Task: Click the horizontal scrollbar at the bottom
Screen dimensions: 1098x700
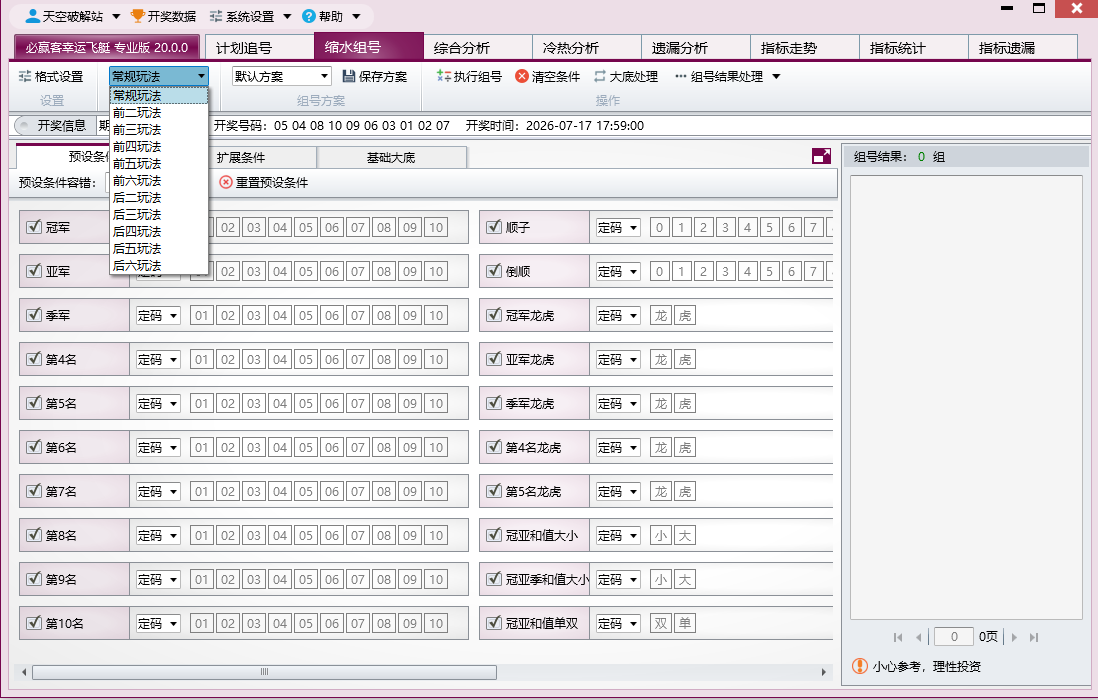Action: tap(265, 672)
